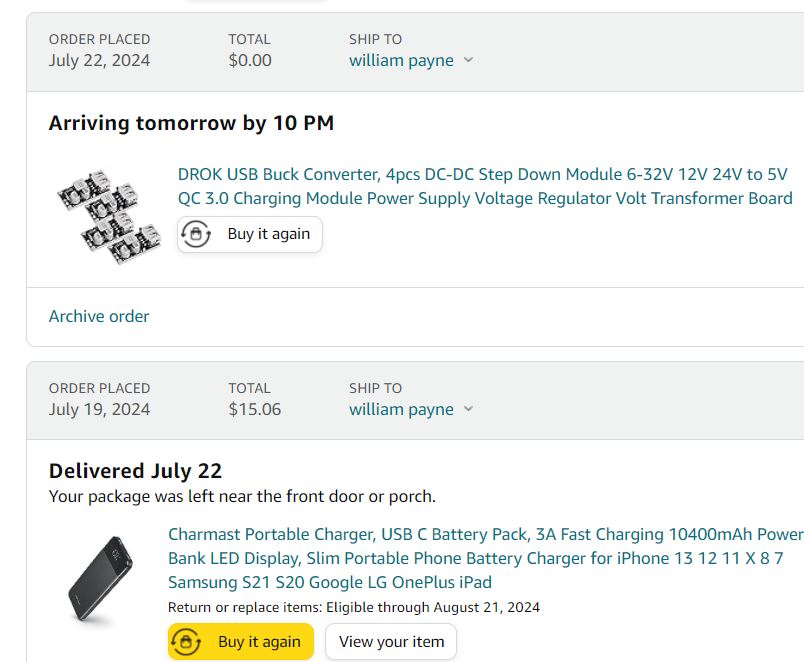
Task: Open the DROK USB Buck Converter product page
Action: point(485,186)
